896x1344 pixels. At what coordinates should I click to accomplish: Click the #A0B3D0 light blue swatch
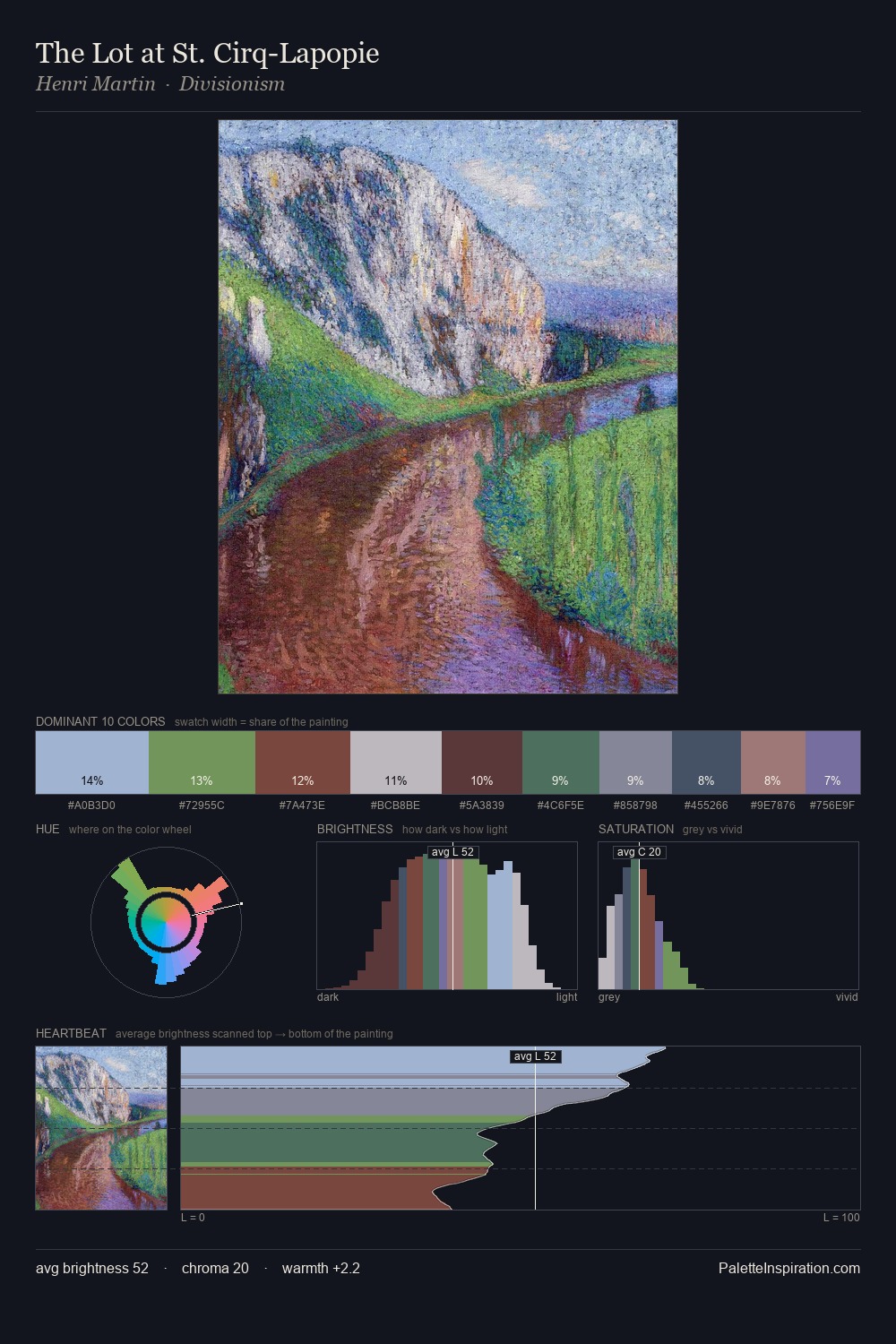92,762
